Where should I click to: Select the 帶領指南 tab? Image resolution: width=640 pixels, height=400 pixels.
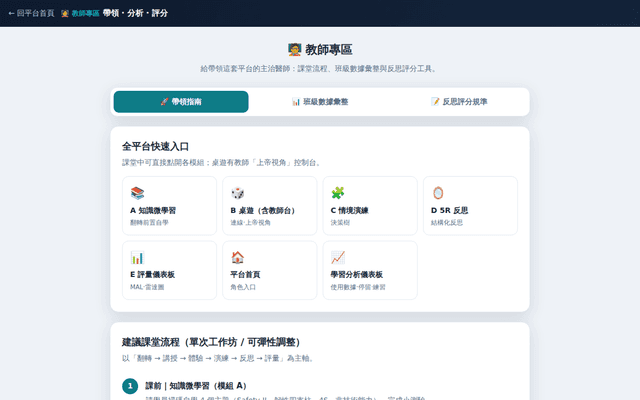pos(181,102)
